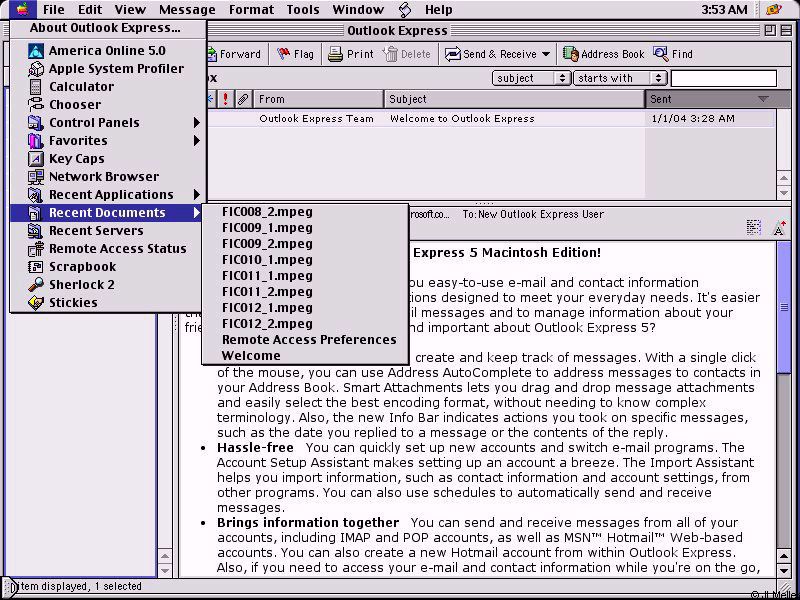This screenshot has width=800, height=600.
Task: Sort by the priority exclamation column
Action: tap(226, 99)
